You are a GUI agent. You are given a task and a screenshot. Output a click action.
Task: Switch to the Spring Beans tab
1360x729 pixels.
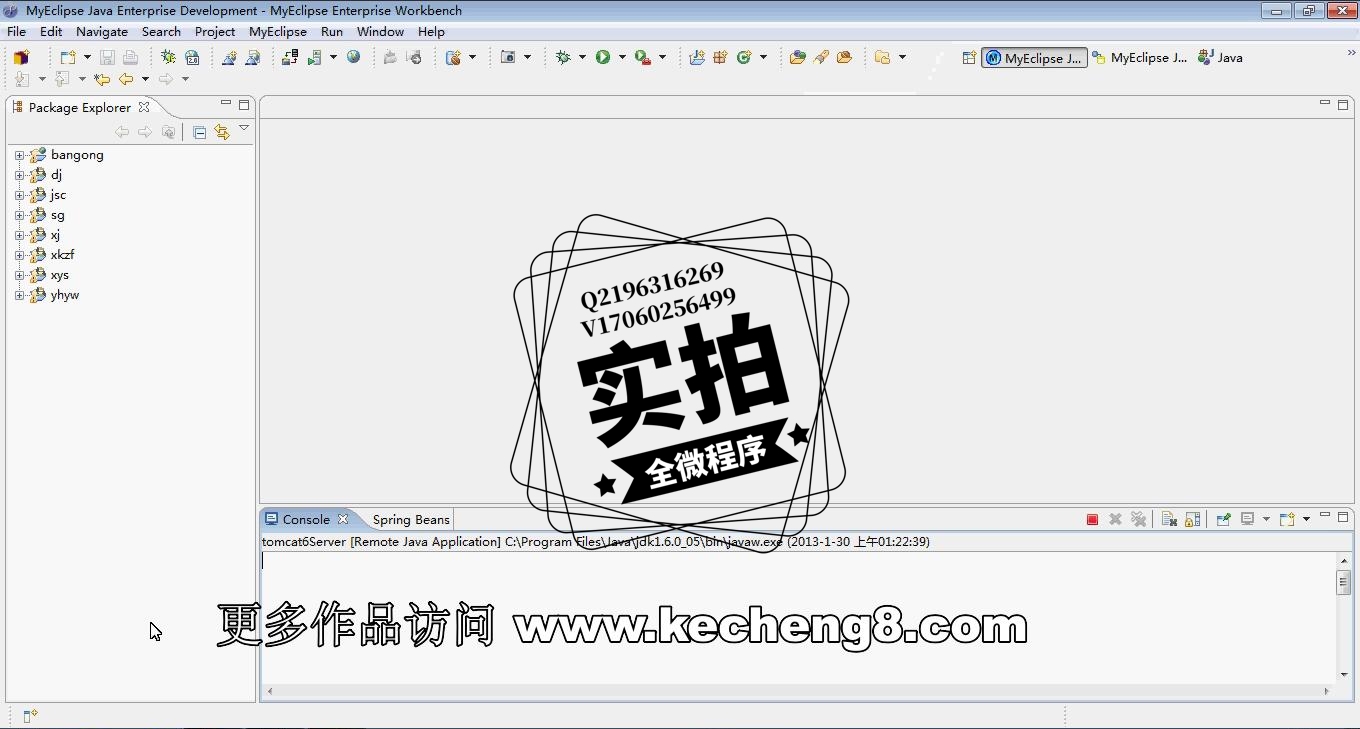[x=411, y=519]
